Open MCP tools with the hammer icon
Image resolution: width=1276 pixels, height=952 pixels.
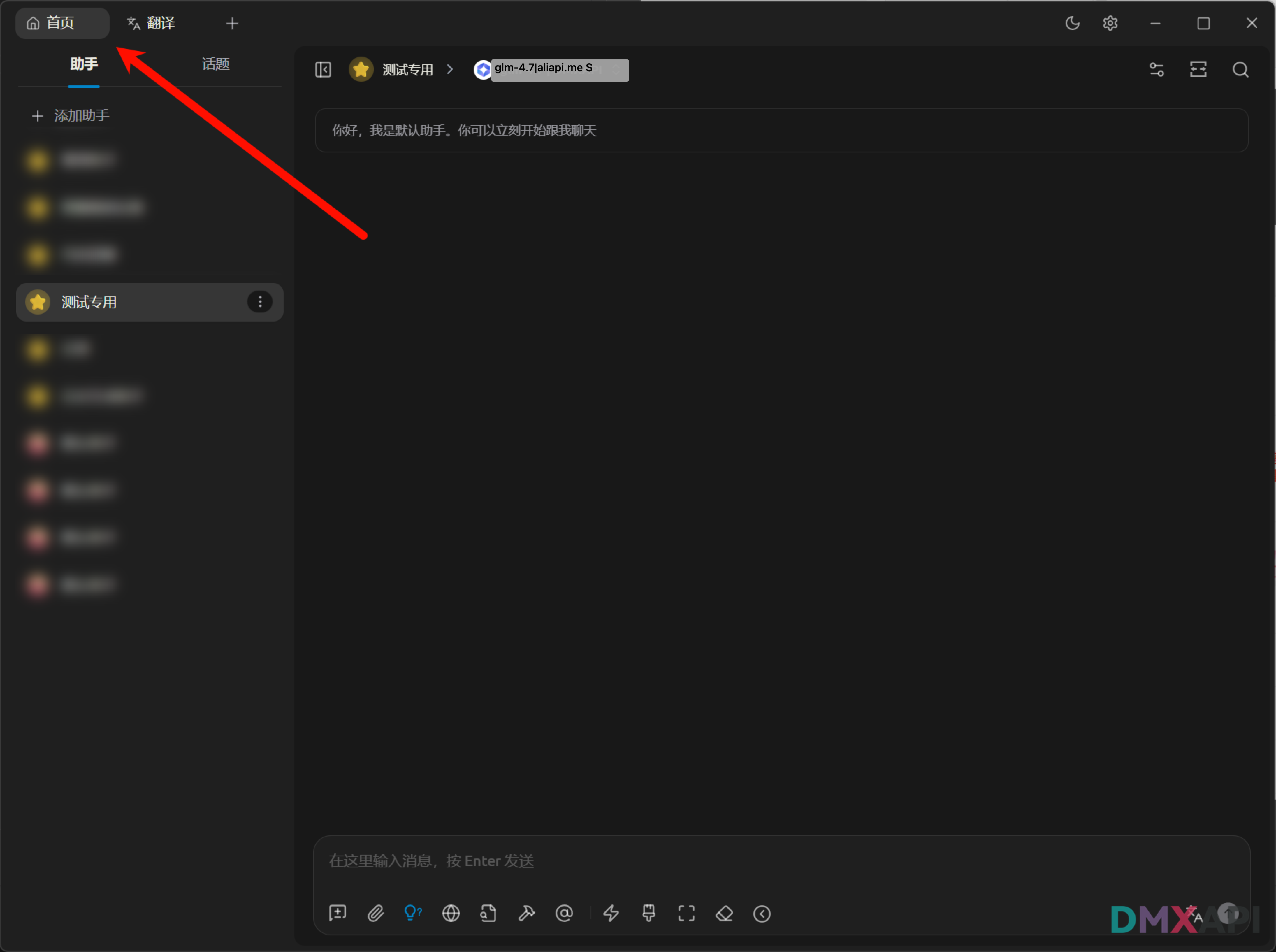[527, 913]
